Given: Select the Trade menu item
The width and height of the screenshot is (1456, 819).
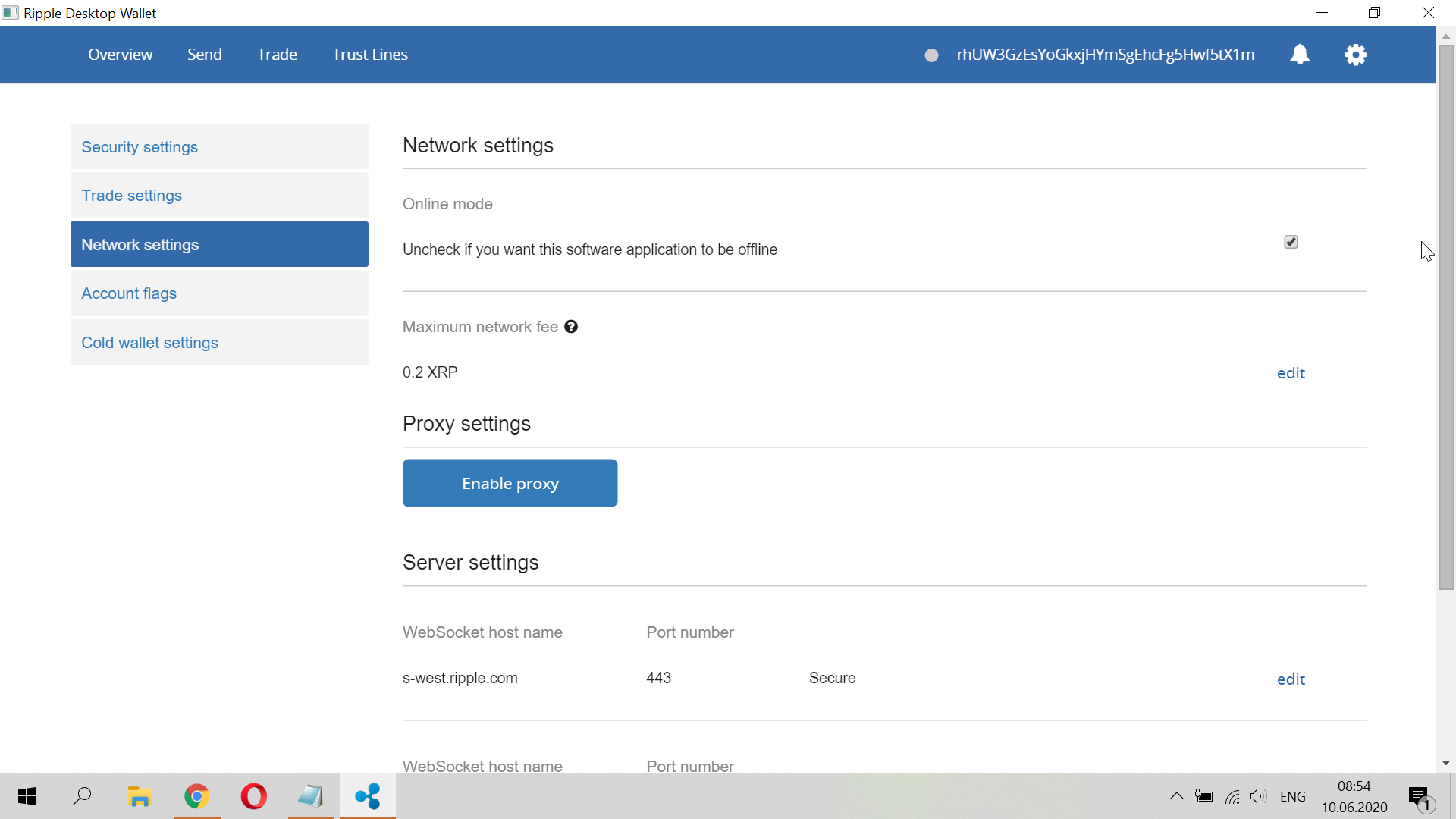Looking at the screenshot, I should pyautogui.click(x=276, y=54).
